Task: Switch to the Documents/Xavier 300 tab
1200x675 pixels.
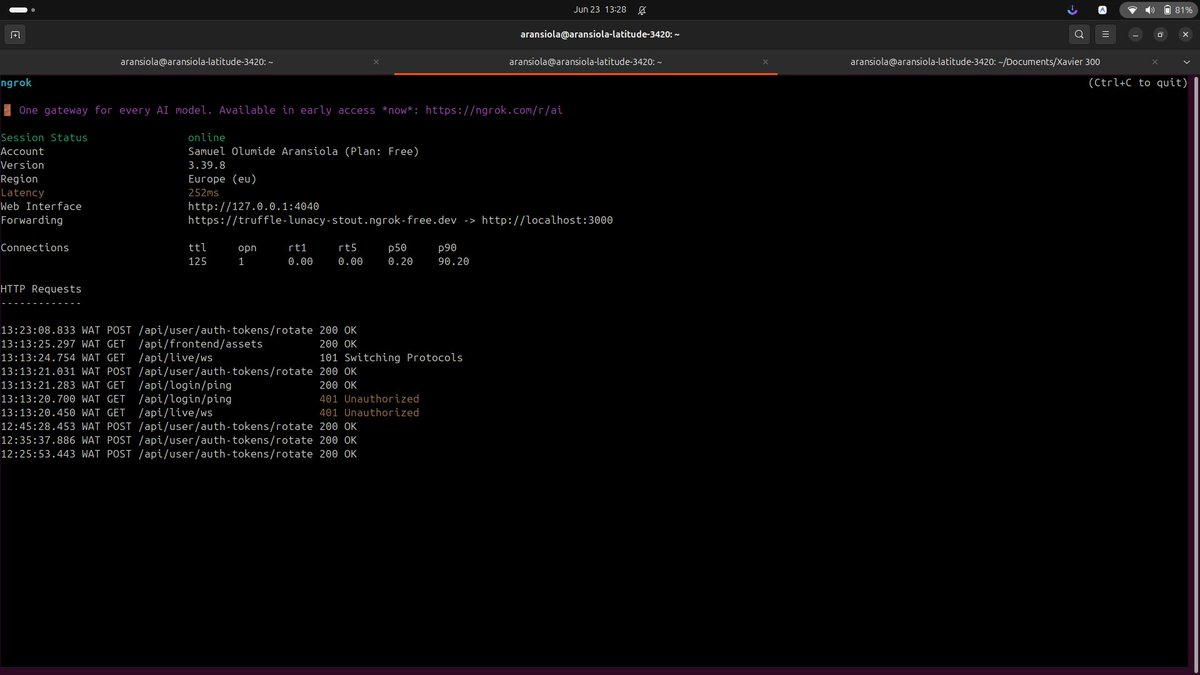Action: pyautogui.click(x=975, y=61)
